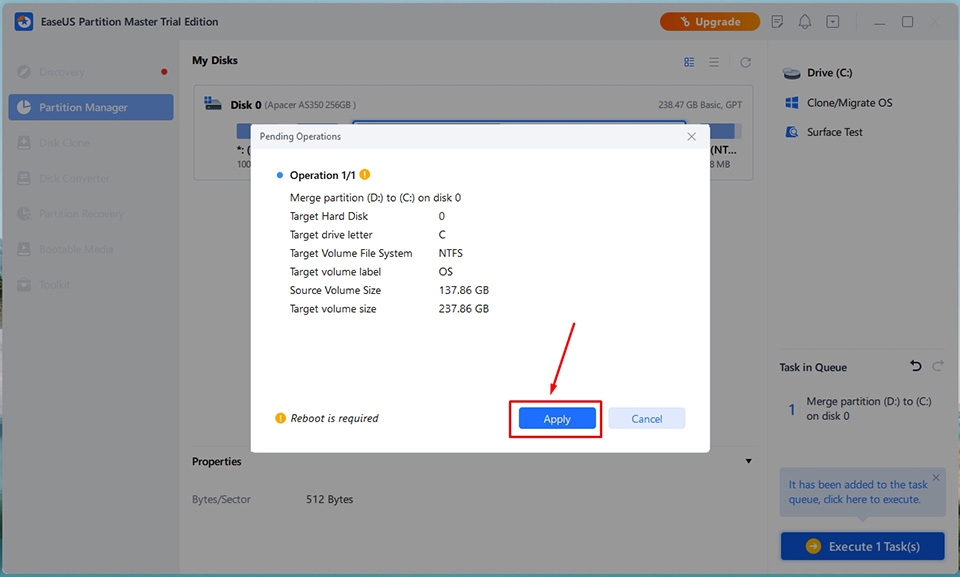Close the Pending Operations dialog
The height and width of the screenshot is (577, 960).
[691, 137]
